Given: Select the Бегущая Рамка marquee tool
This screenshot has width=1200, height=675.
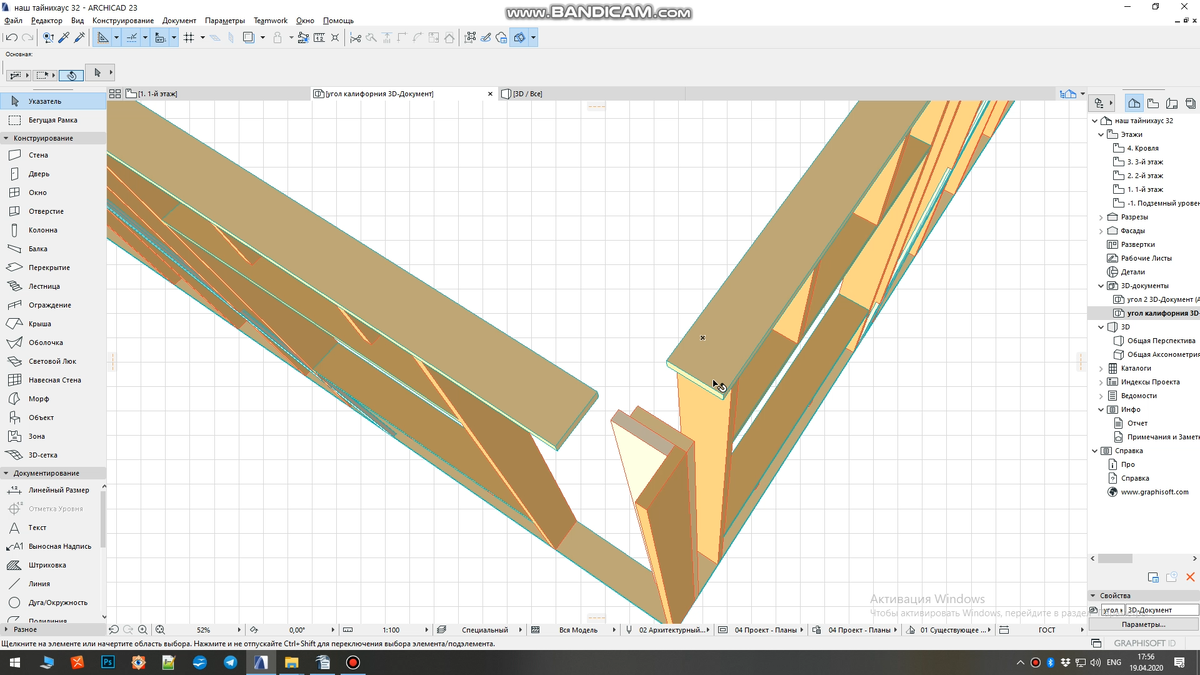Looking at the screenshot, I should click(x=53, y=120).
